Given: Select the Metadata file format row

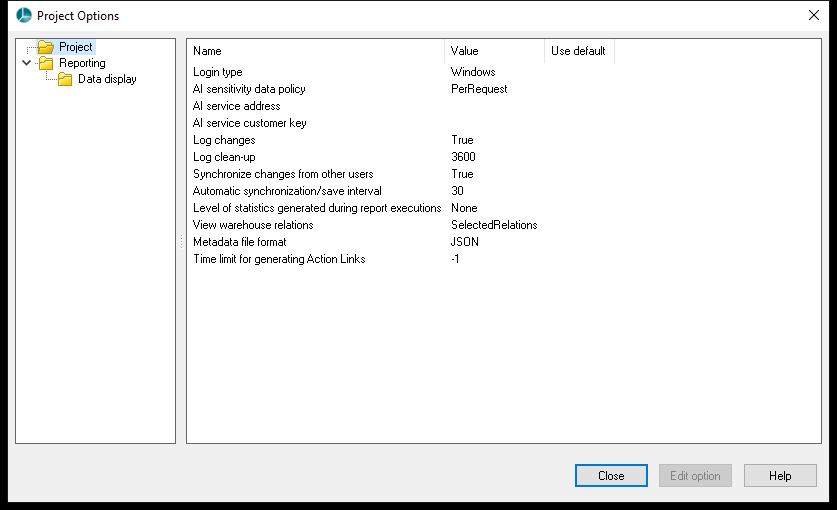Looking at the screenshot, I should pos(240,242).
